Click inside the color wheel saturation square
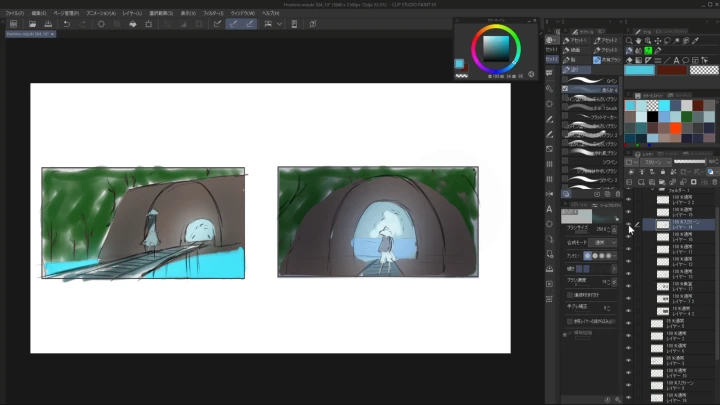The height and width of the screenshot is (405, 720). (496, 49)
